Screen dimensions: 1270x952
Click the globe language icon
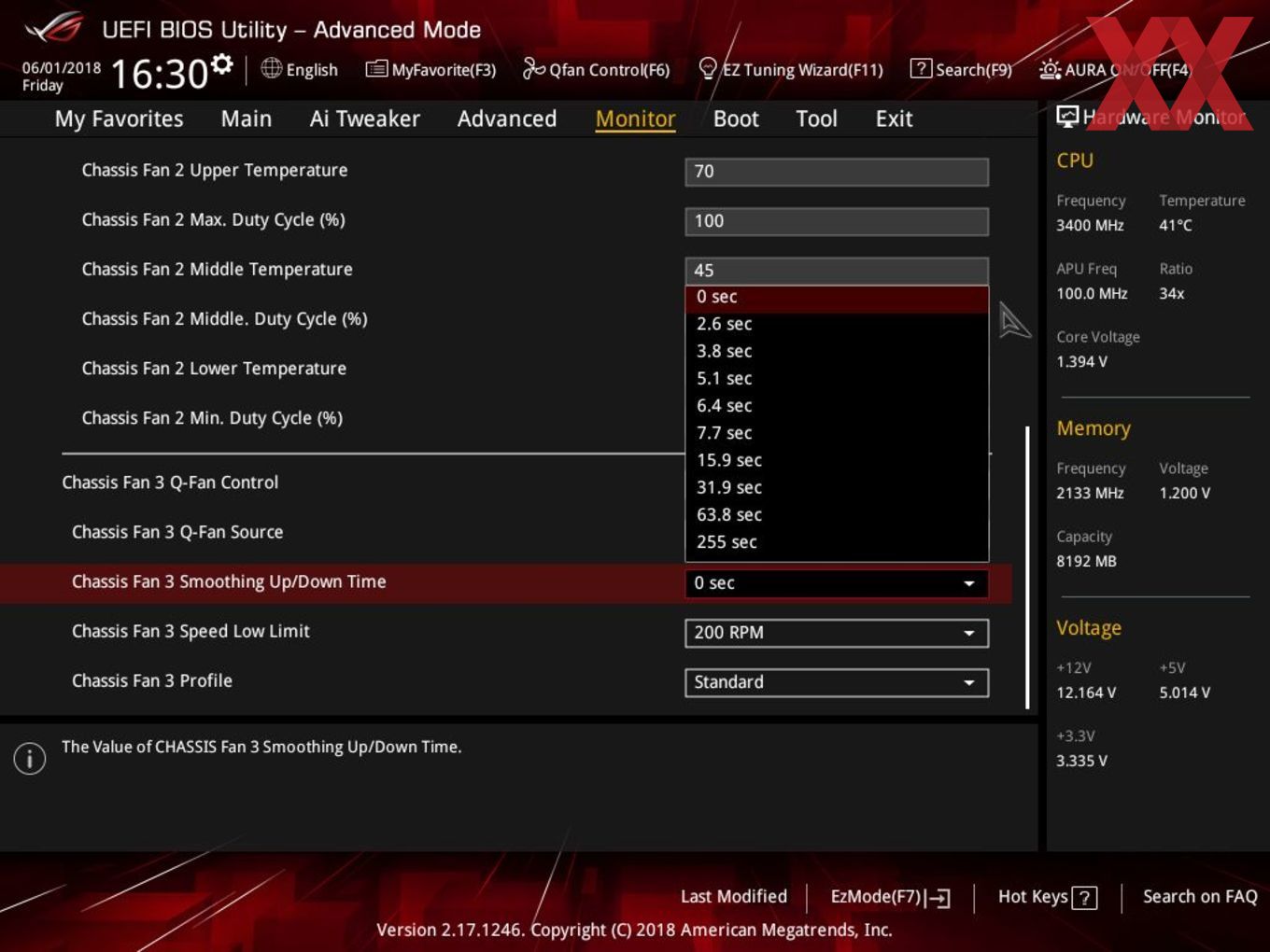271,68
